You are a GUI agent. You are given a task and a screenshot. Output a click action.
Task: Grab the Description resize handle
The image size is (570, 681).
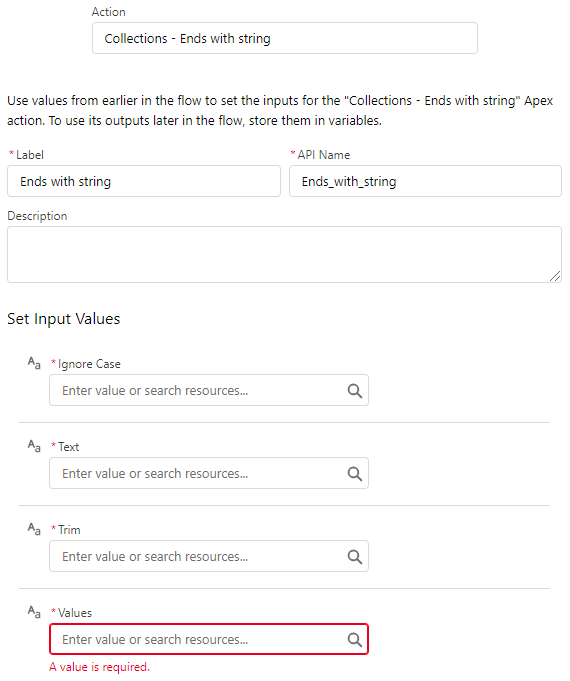coord(555,276)
